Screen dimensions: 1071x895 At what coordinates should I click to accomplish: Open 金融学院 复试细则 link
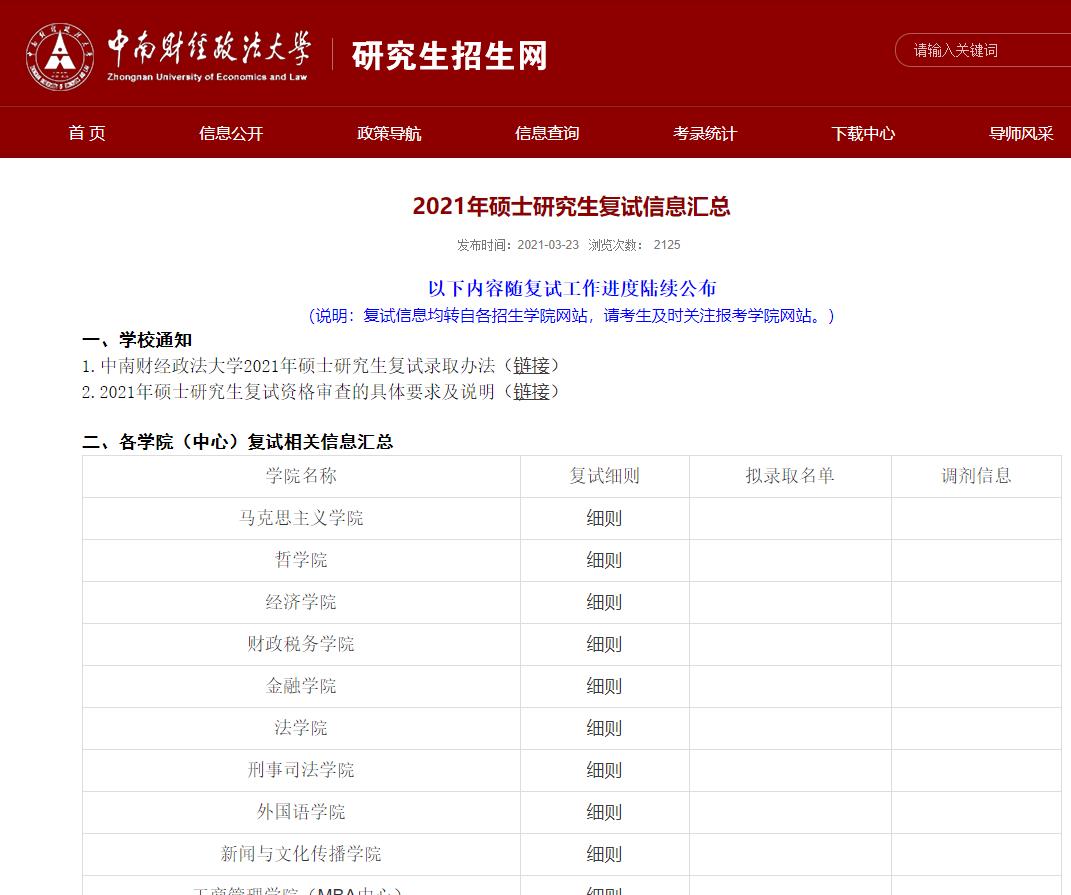coord(604,687)
